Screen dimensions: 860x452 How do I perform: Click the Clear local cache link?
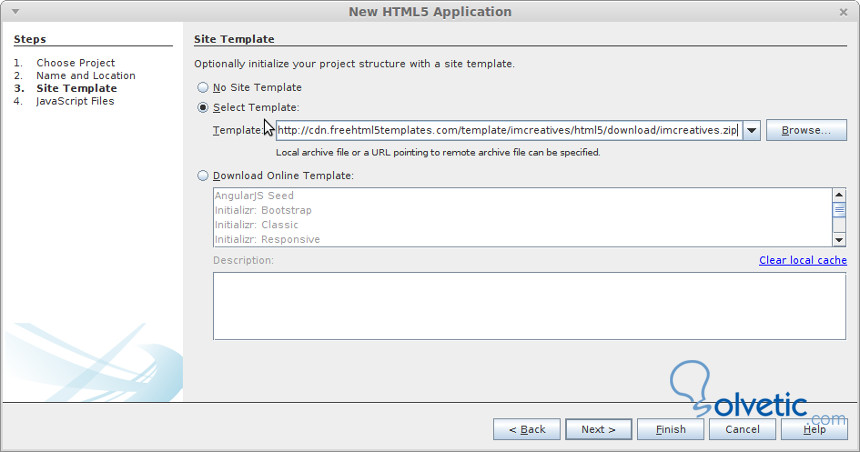click(802, 260)
